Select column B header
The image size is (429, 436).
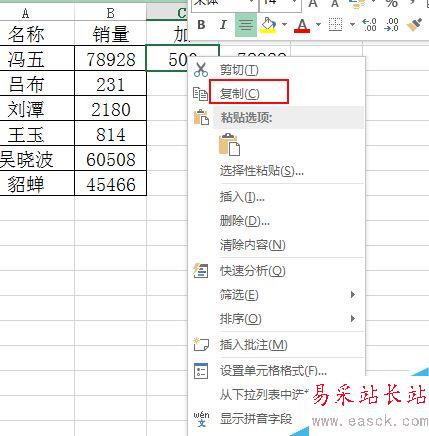[x=110, y=13]
